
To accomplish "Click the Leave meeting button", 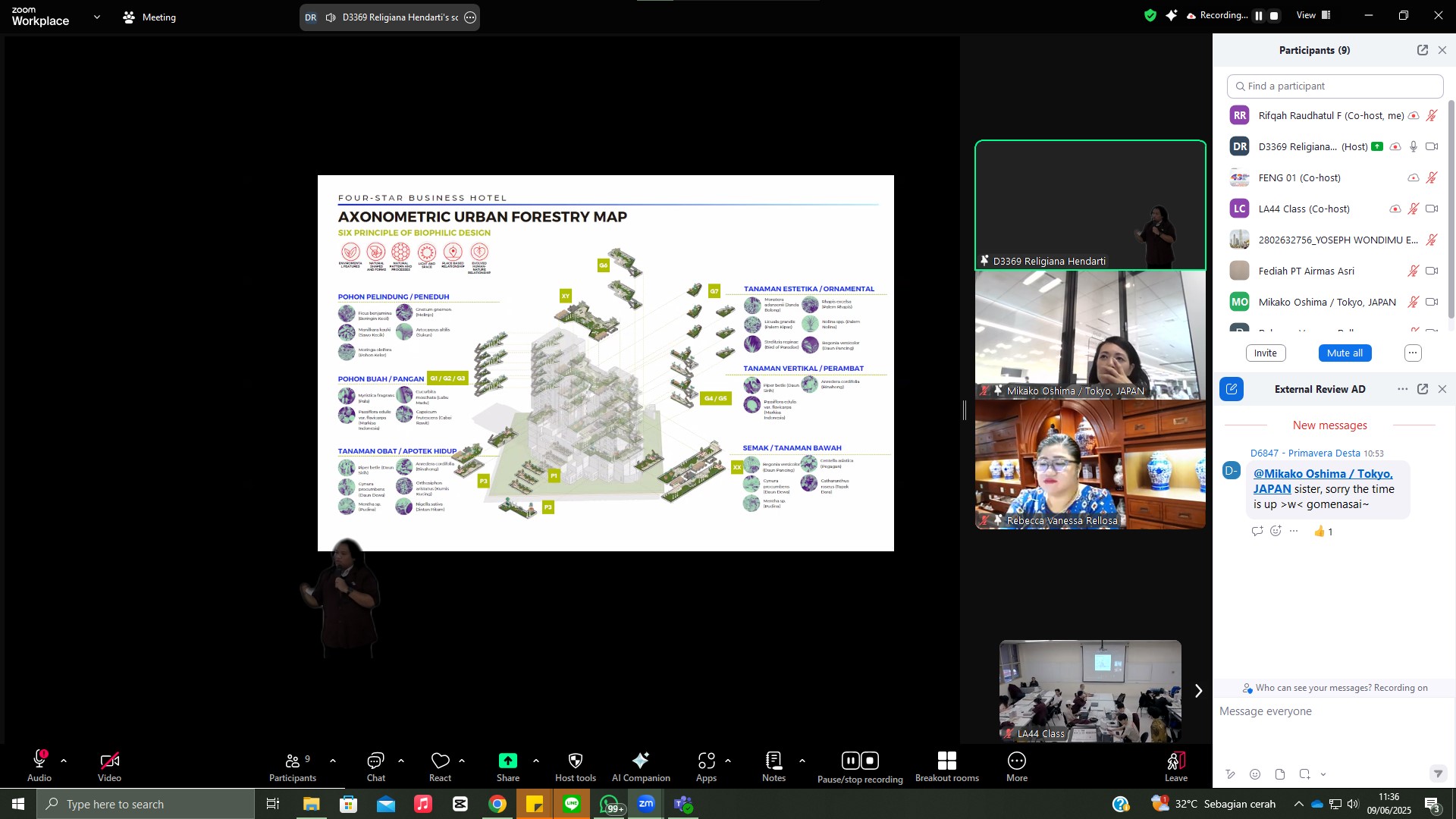I will pos(1176,766).
